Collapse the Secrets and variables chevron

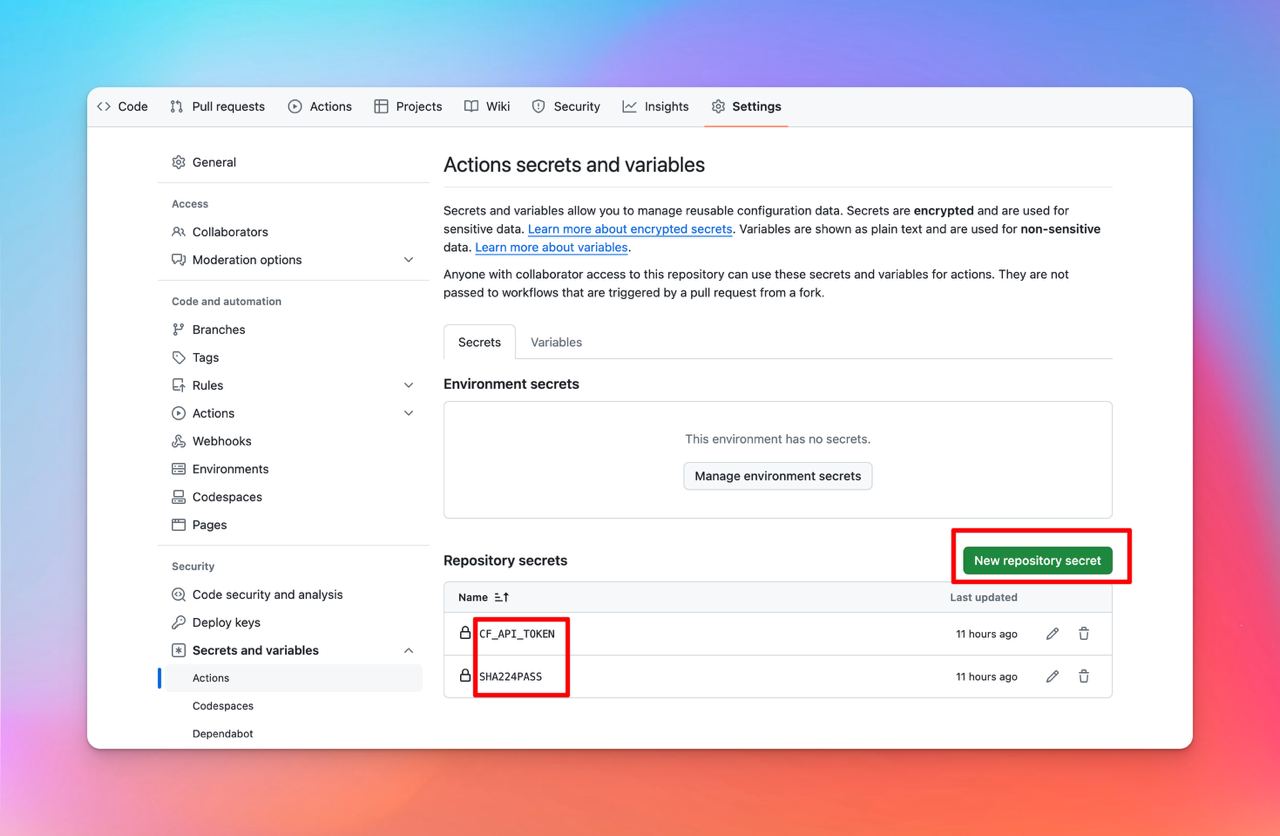click(408, 650)
